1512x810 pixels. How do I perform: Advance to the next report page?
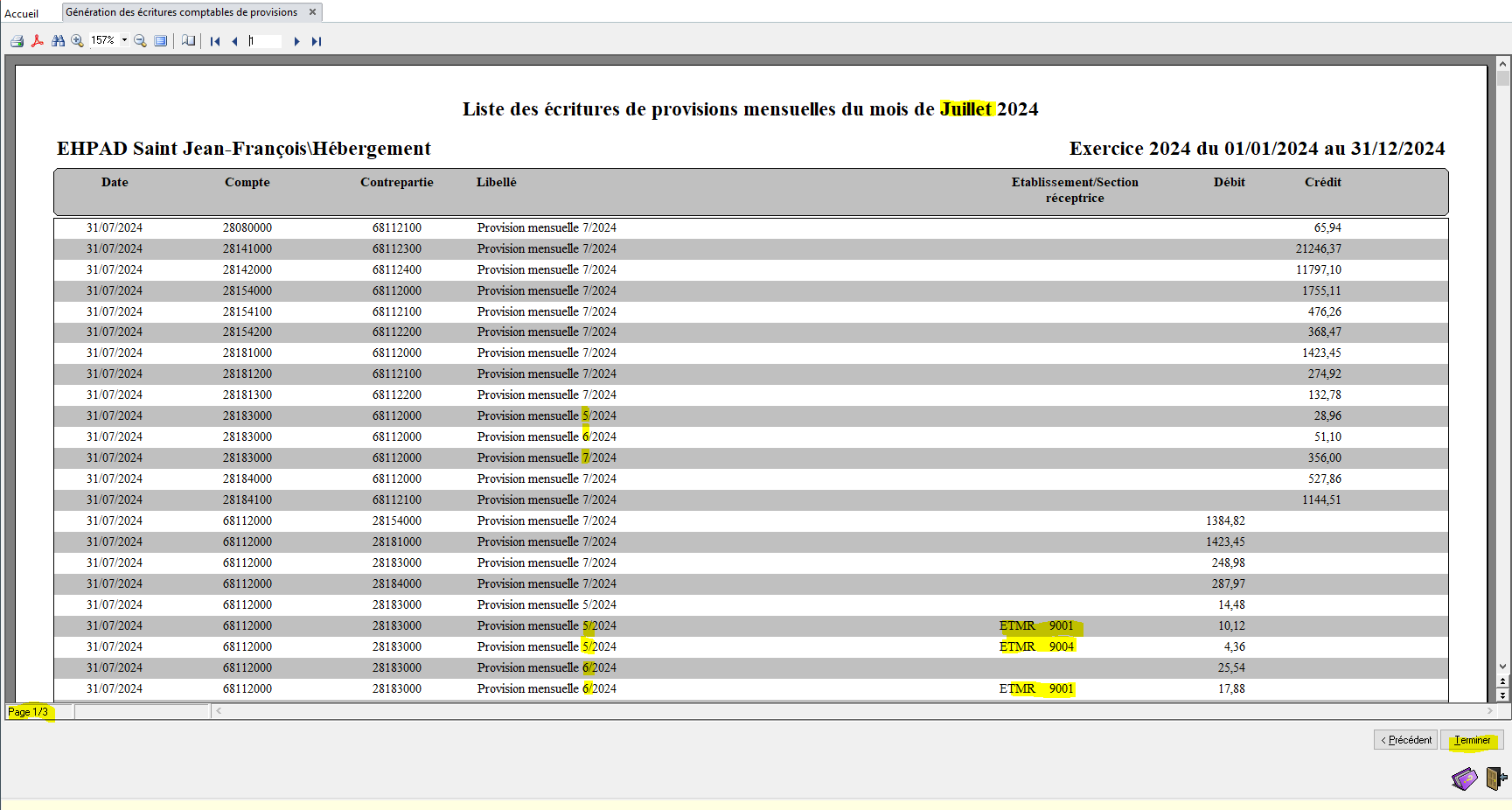pos(296,41)
